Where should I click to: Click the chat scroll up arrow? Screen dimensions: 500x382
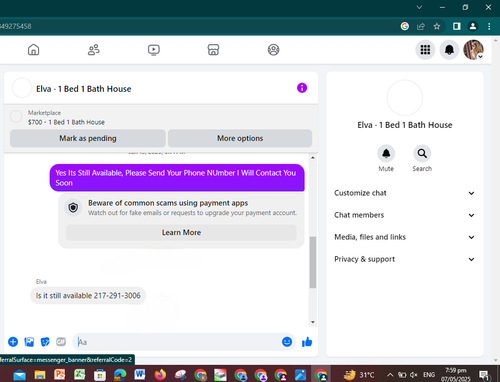click(x=313, y=158)
